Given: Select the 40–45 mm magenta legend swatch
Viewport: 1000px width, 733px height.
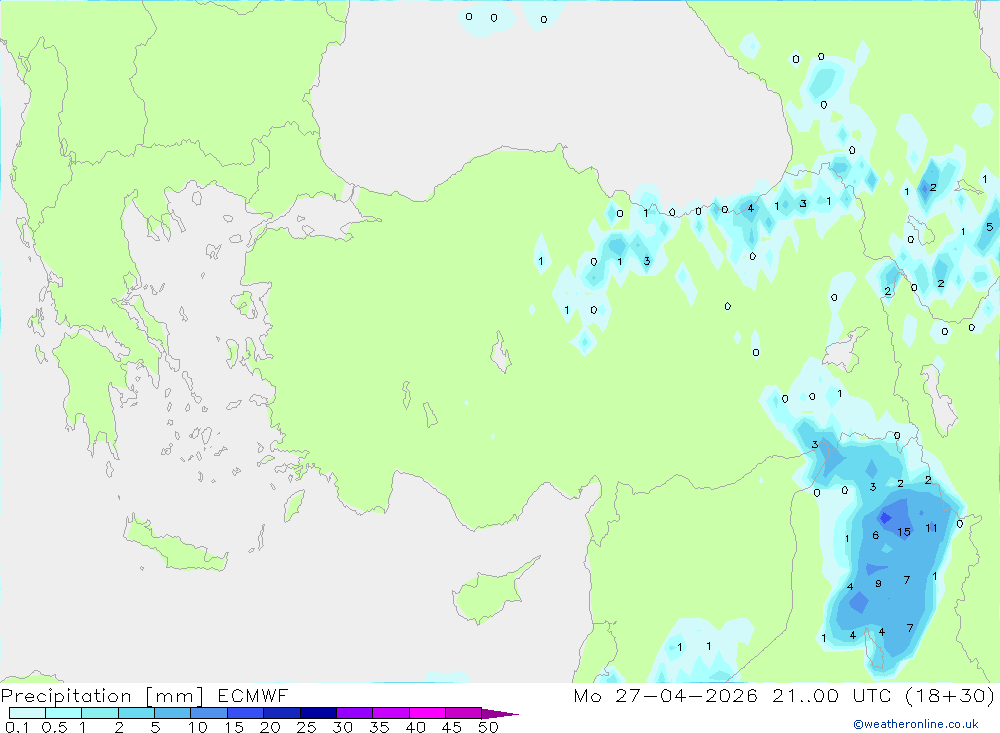Looking at the screenshot, I should [x=427, y=713].
